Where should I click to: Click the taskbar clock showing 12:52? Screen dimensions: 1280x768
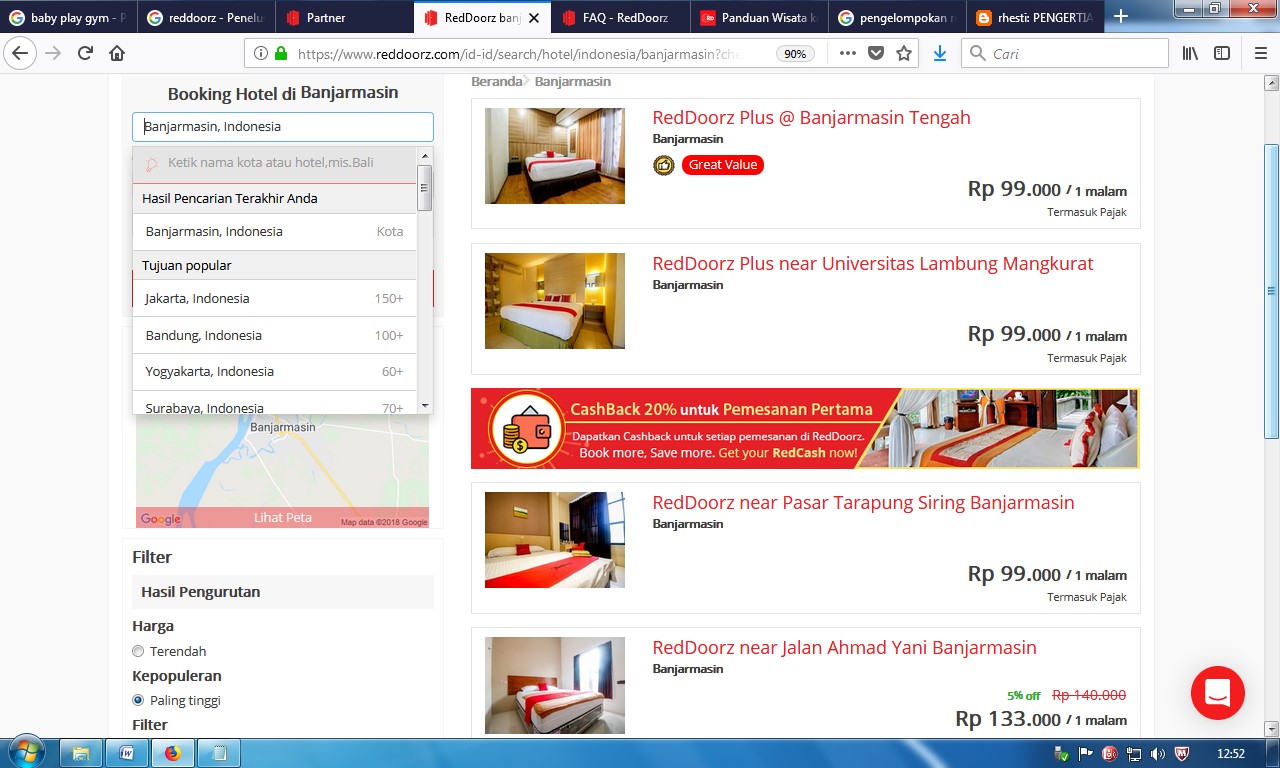click(x=1231, y=753)
